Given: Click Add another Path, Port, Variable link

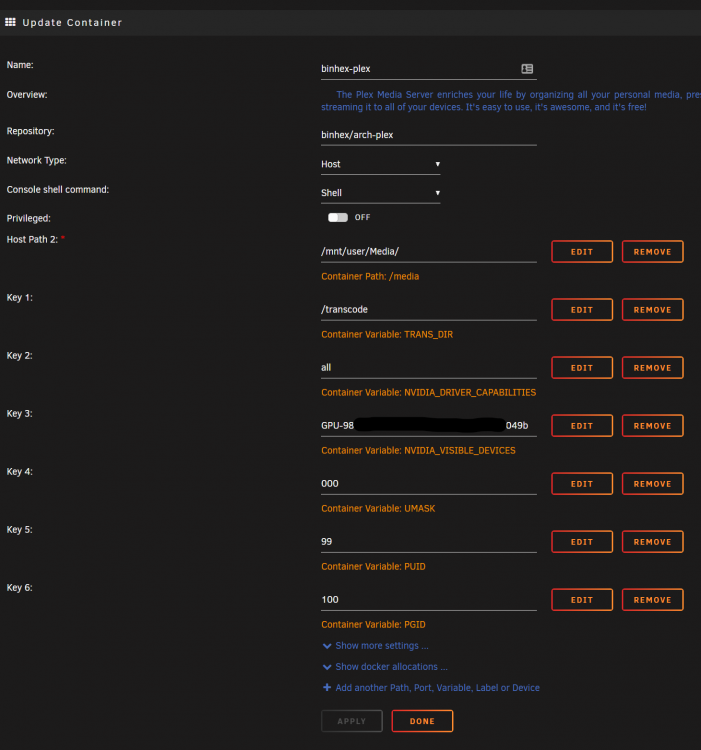Looking at the screenshot, I should [438, 688].
